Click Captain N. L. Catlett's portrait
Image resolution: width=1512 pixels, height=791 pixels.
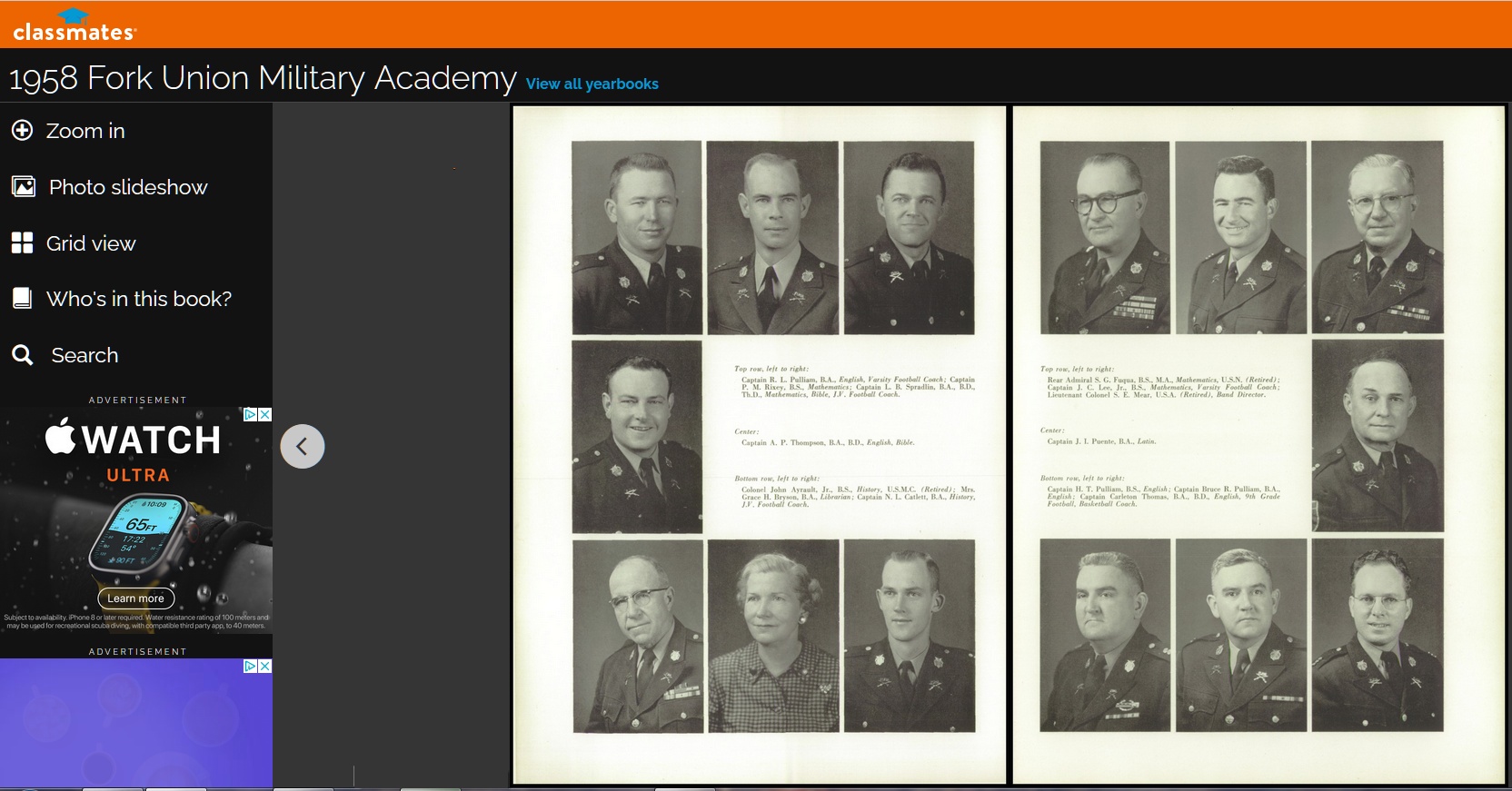pyautogui.click(x=910, y=636)
